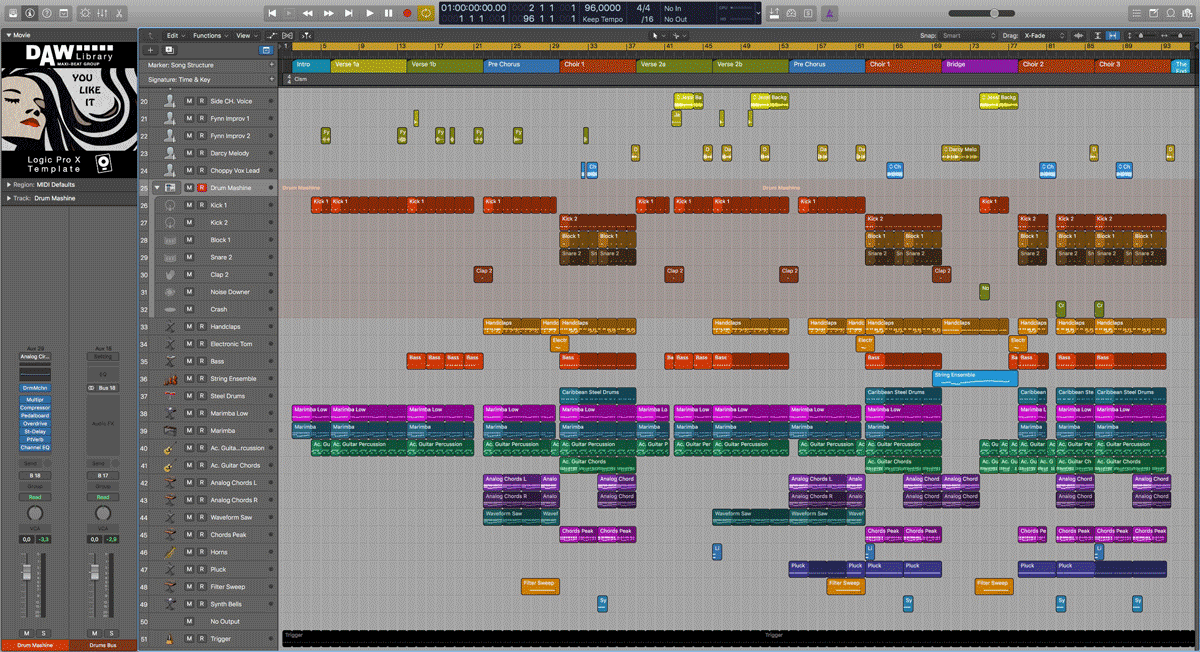This screenshot has height=652, width=1200.
Task: Record-enable the Kick 1 track
Action: coord(201,205)
